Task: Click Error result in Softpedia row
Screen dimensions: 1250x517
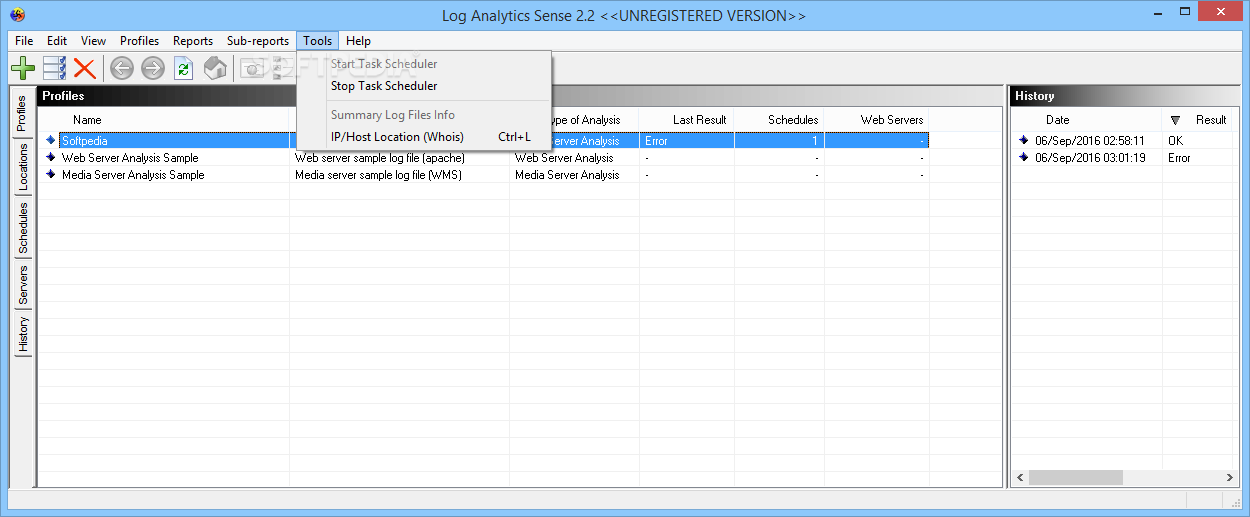Action: click(x=656, y=141)
